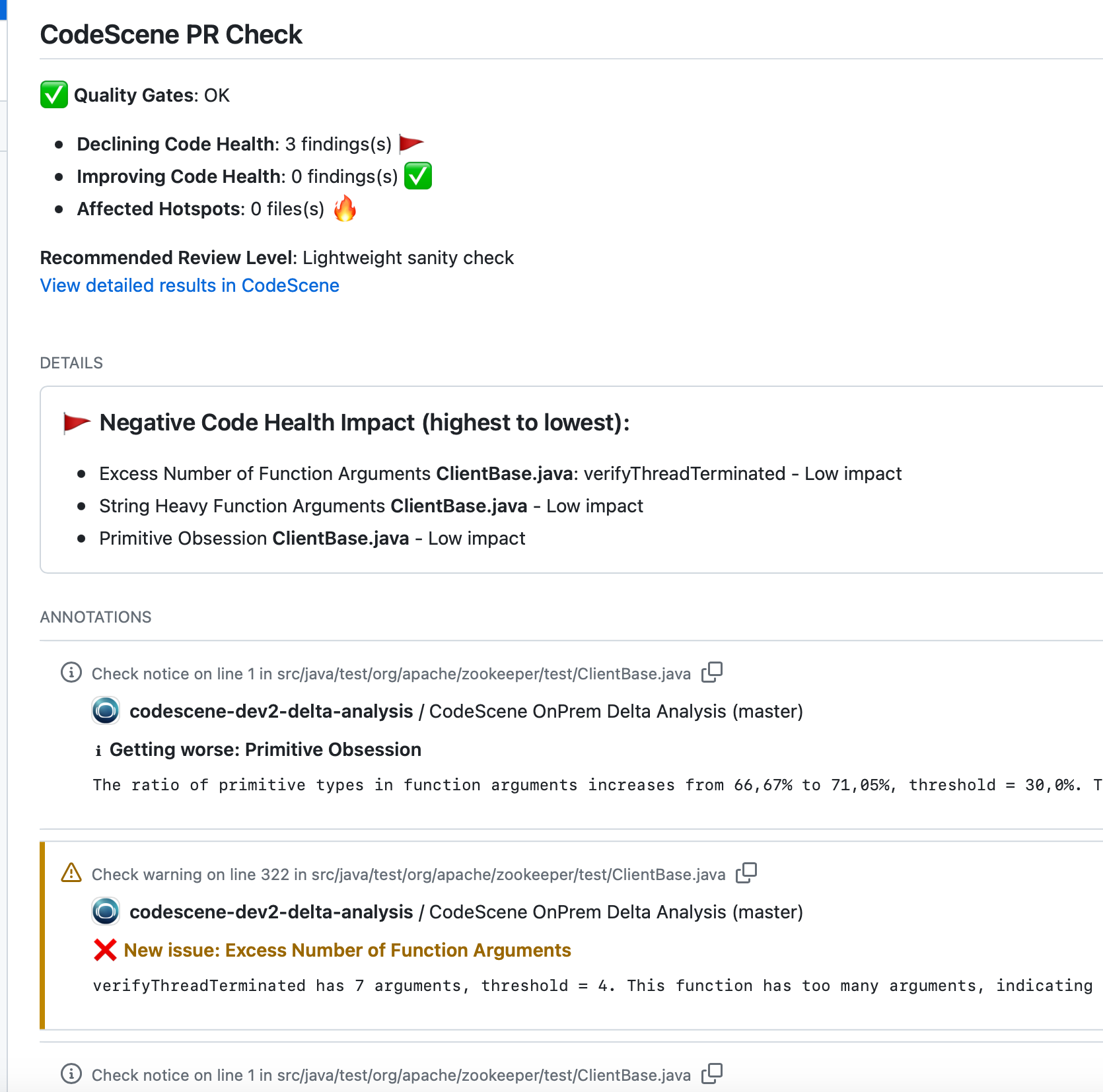
Task: Click Getting worse: Primitive Obsession title
Action: point(265,749)
